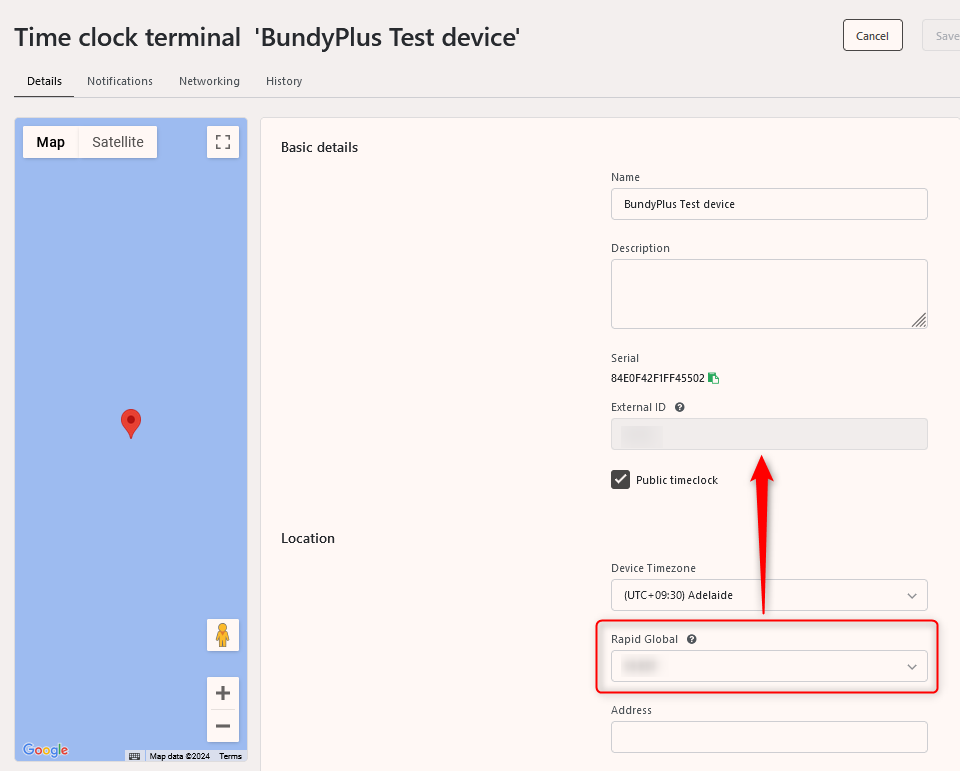
Task: Switch map to Map view
Action: [51, 142]
